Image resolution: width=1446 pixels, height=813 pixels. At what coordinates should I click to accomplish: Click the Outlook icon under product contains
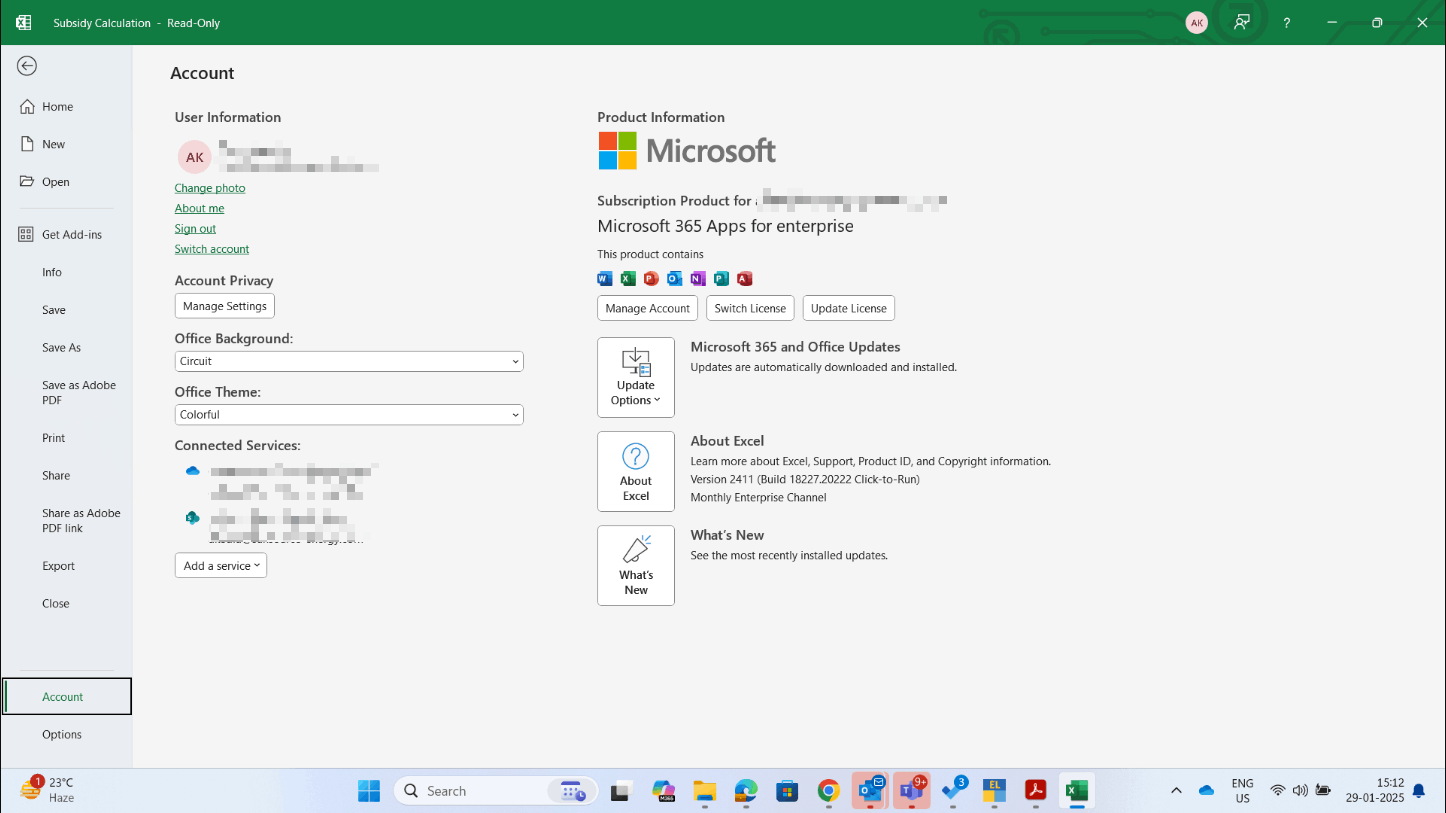pos(675,279)
